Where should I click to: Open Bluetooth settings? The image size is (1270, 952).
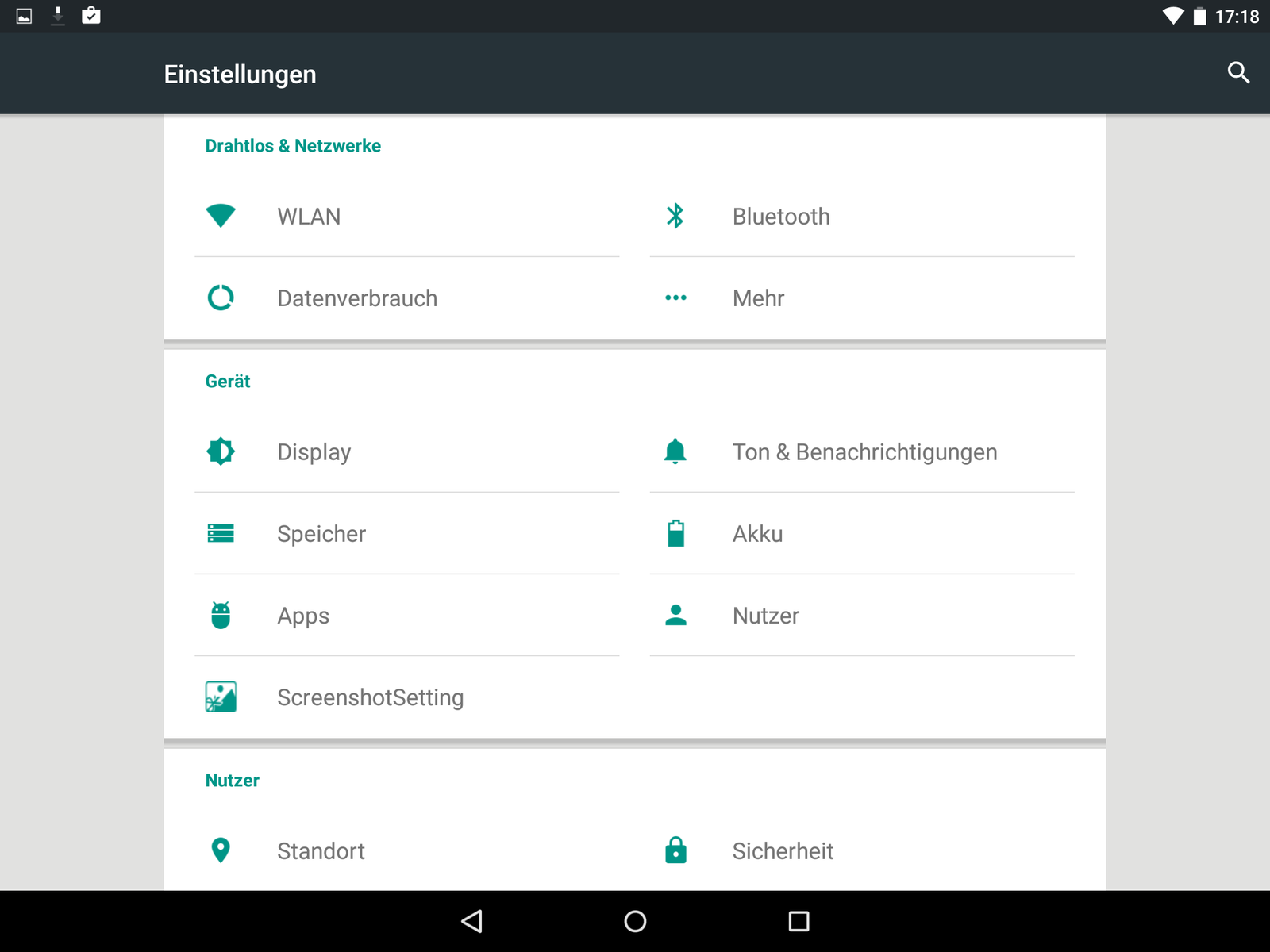(x=862, y=216)
